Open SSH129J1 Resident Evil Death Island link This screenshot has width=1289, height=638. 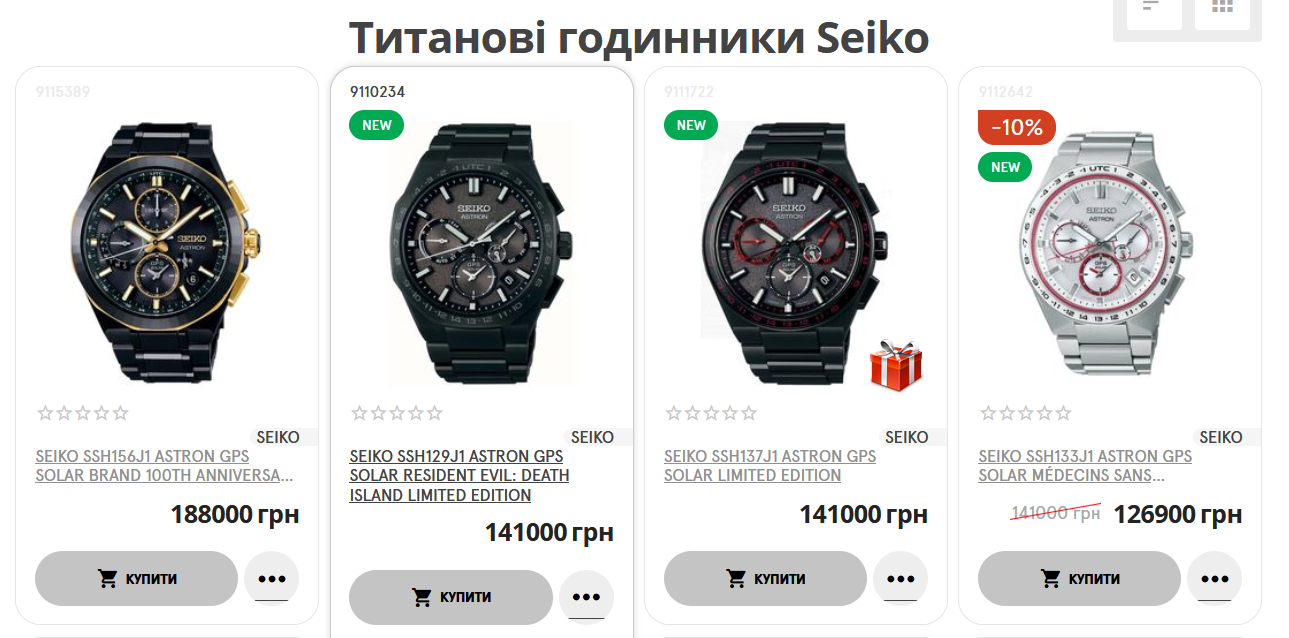tap(459, 476)
